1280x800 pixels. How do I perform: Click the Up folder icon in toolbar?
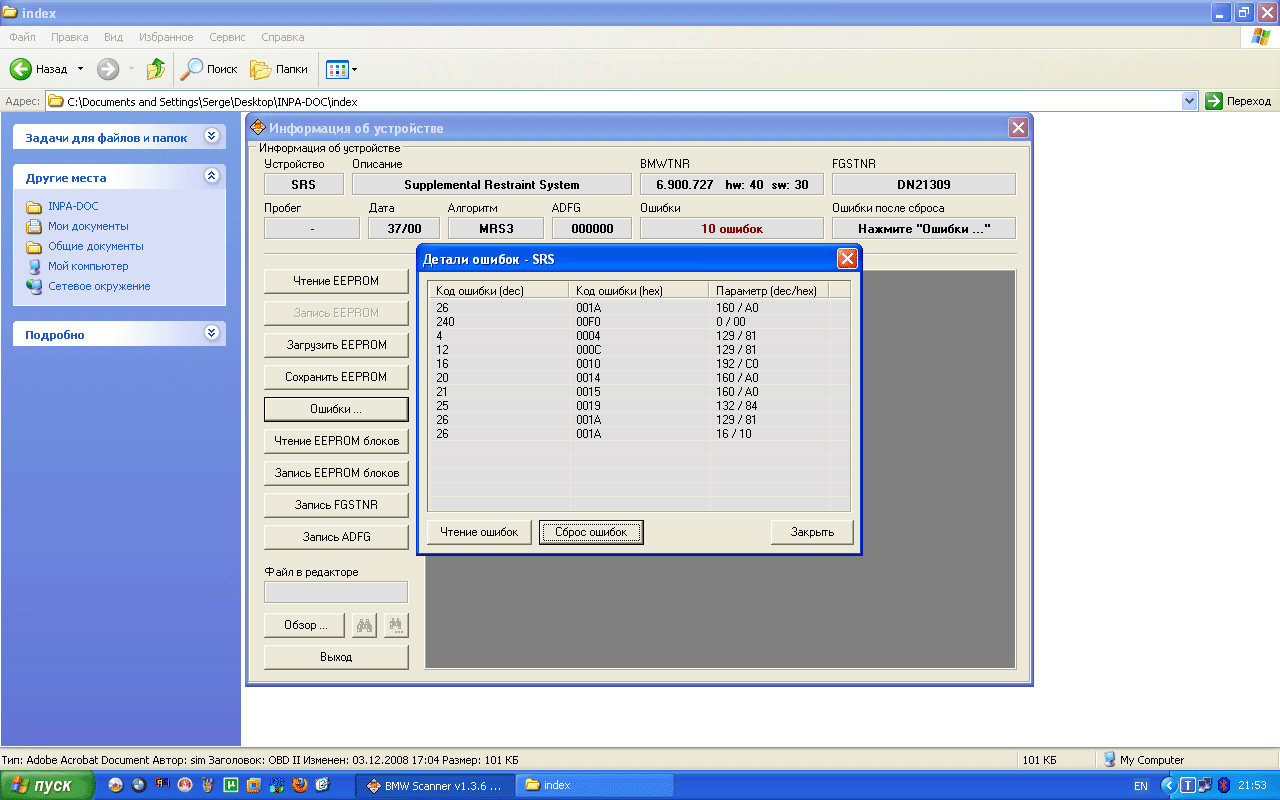coord(155,69)
